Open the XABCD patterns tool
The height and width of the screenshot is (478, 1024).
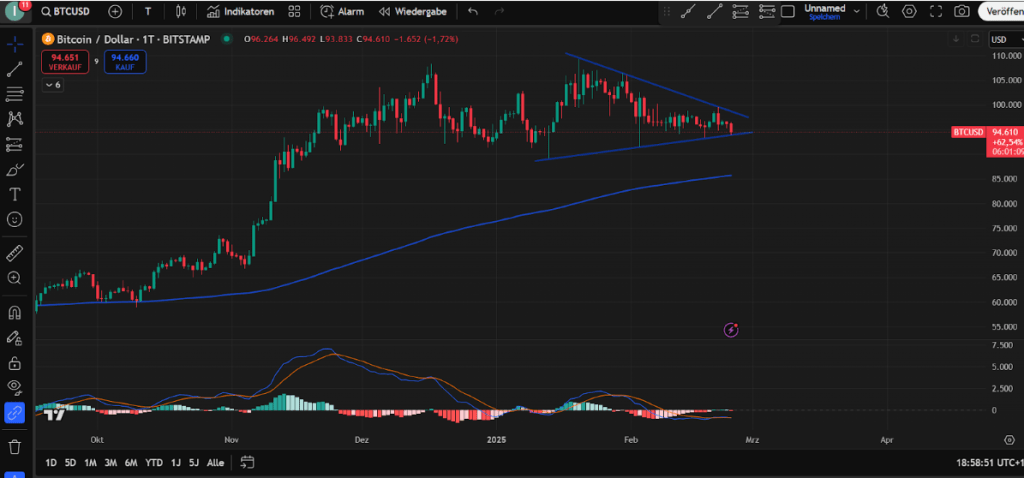(x=15, y=118)
